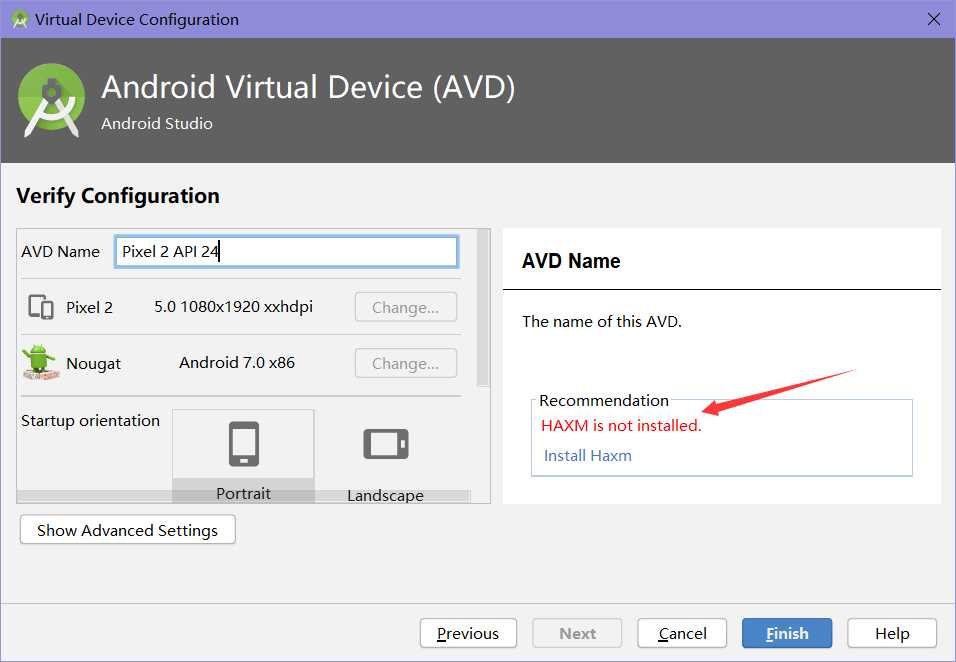Click the horizontal scrollbar below orientation options
This screenshot has height=662, width=956.
(244, 496)
